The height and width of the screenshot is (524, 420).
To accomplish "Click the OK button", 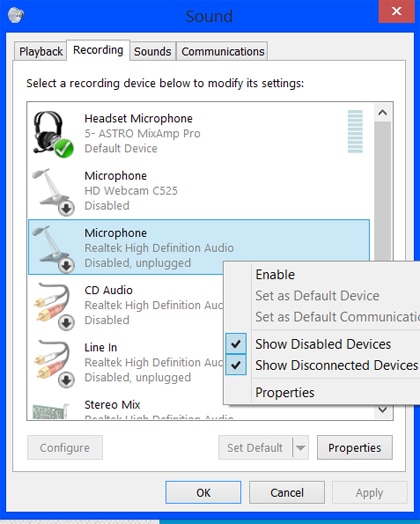I will (x=203, y=492).
